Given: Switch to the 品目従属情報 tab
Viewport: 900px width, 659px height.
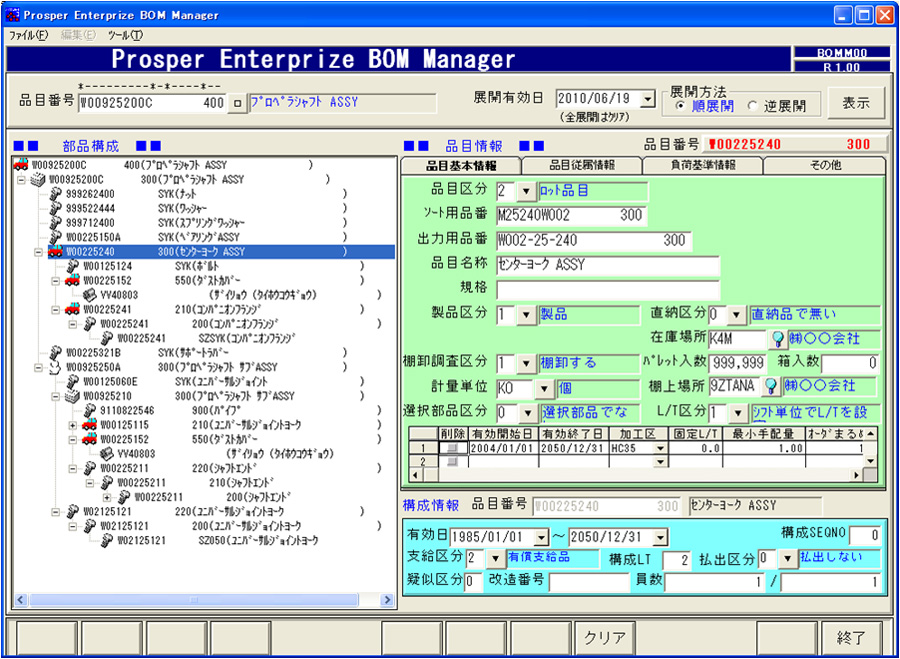Looking at the screenshot, I should pos(582,165).
